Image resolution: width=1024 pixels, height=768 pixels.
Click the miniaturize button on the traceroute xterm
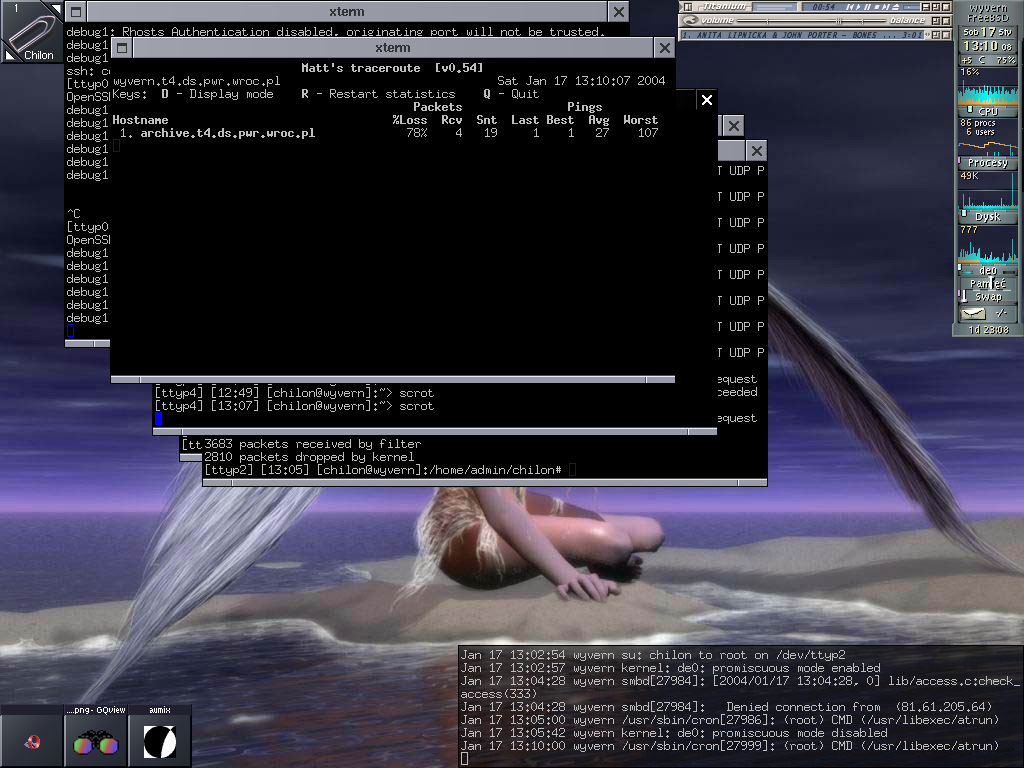tap(122, 48)
